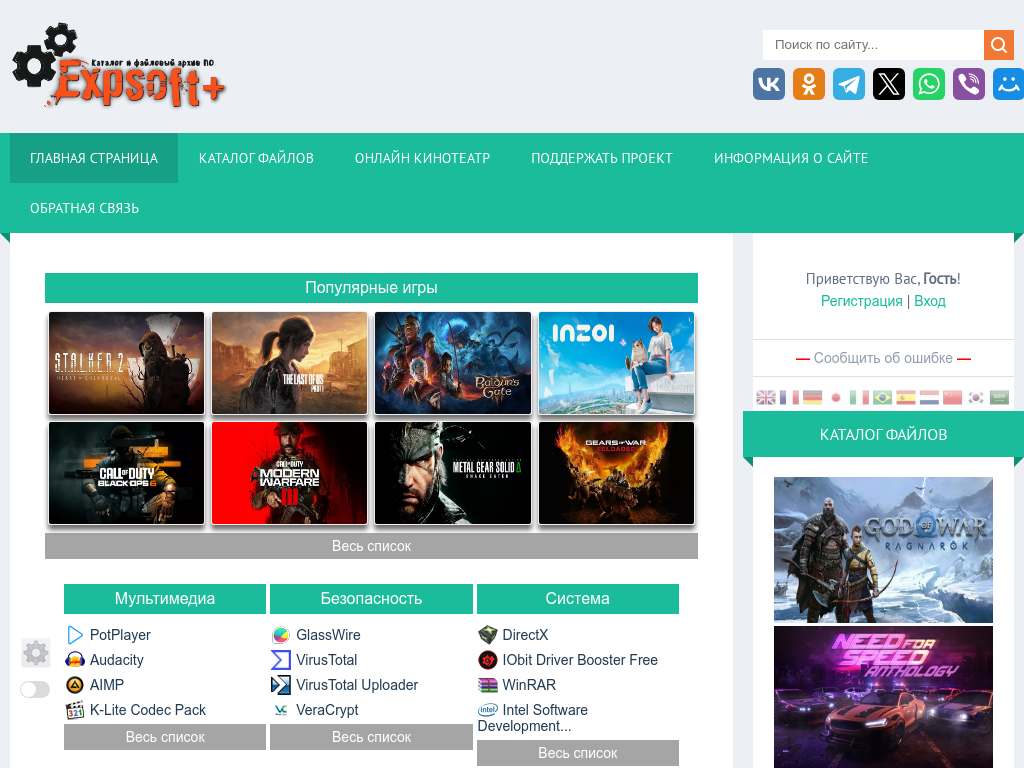Open the gear settings icon at left edge
This screenshot has width=1024, height=768.
coord(35,653)
